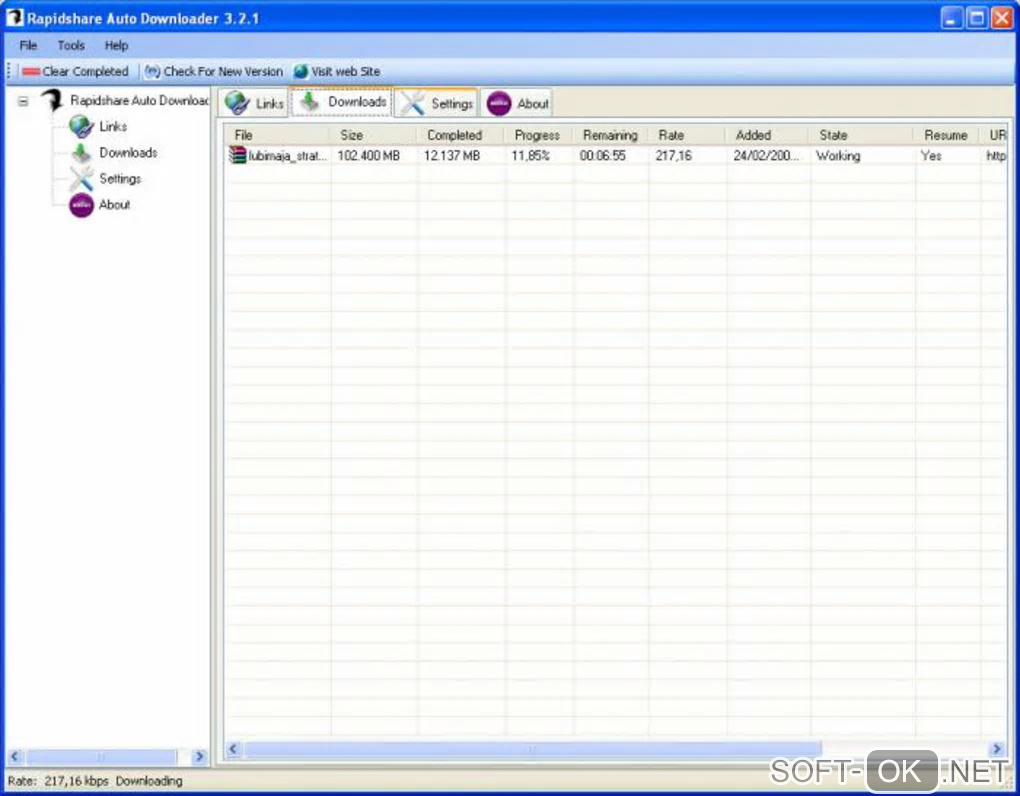Sort by Added column header

point(768,135)
